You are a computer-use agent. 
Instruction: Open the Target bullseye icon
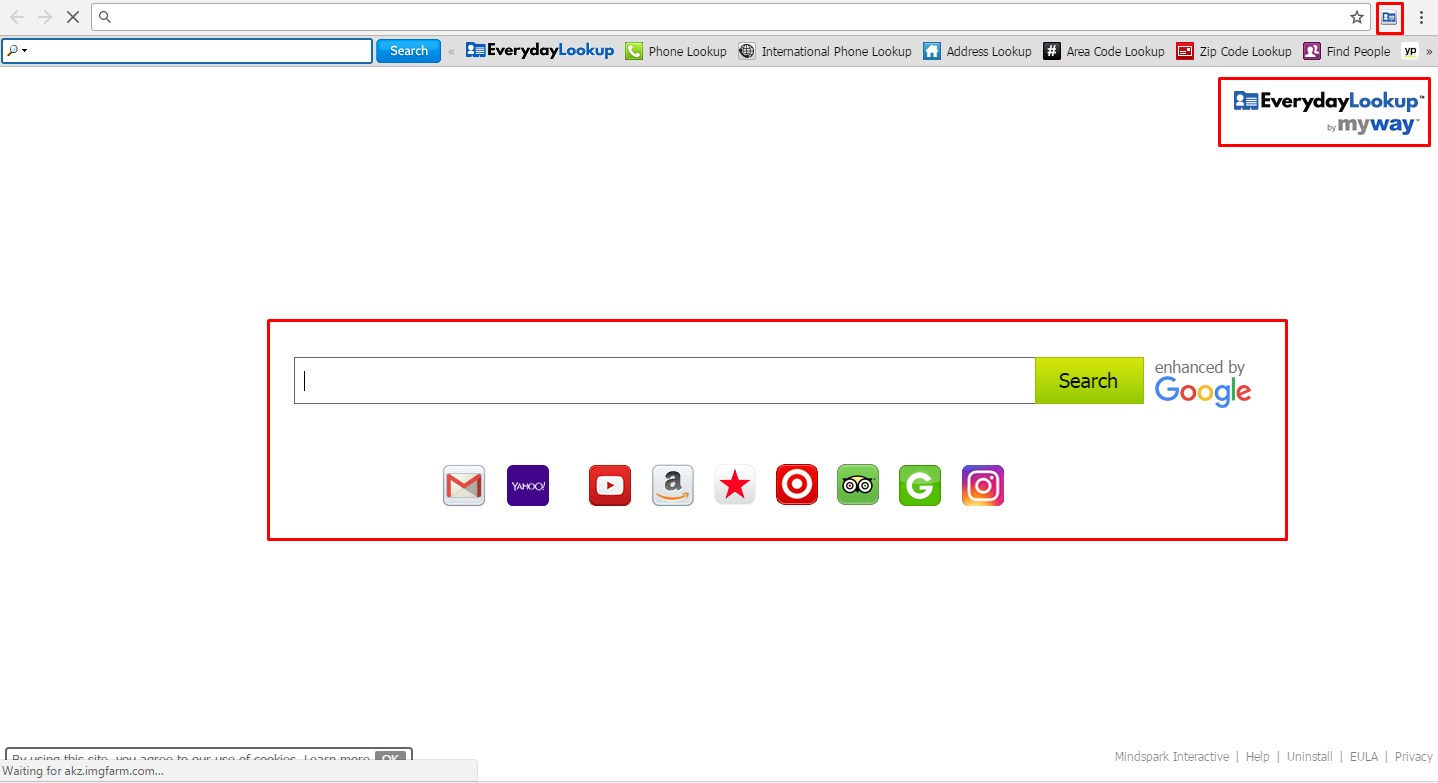pyautogui.click(x=797, y=486)
